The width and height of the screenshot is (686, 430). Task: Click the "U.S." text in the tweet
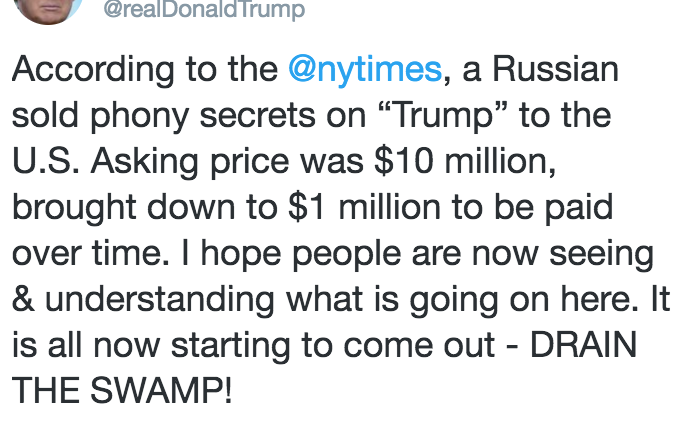[x=42, y=161]
